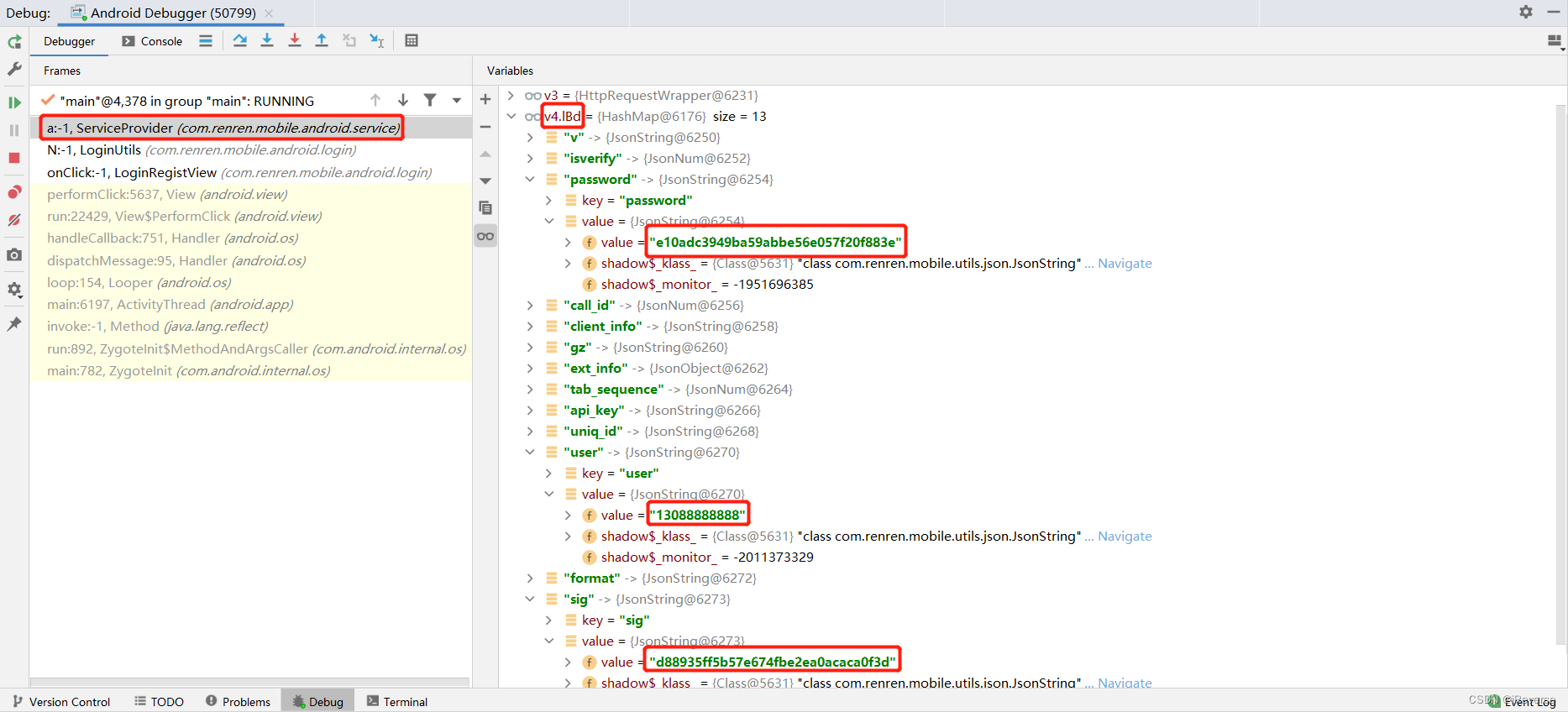Open the Version Control tool window
The image size is (1568, 712).
click(x=61, y=702)
